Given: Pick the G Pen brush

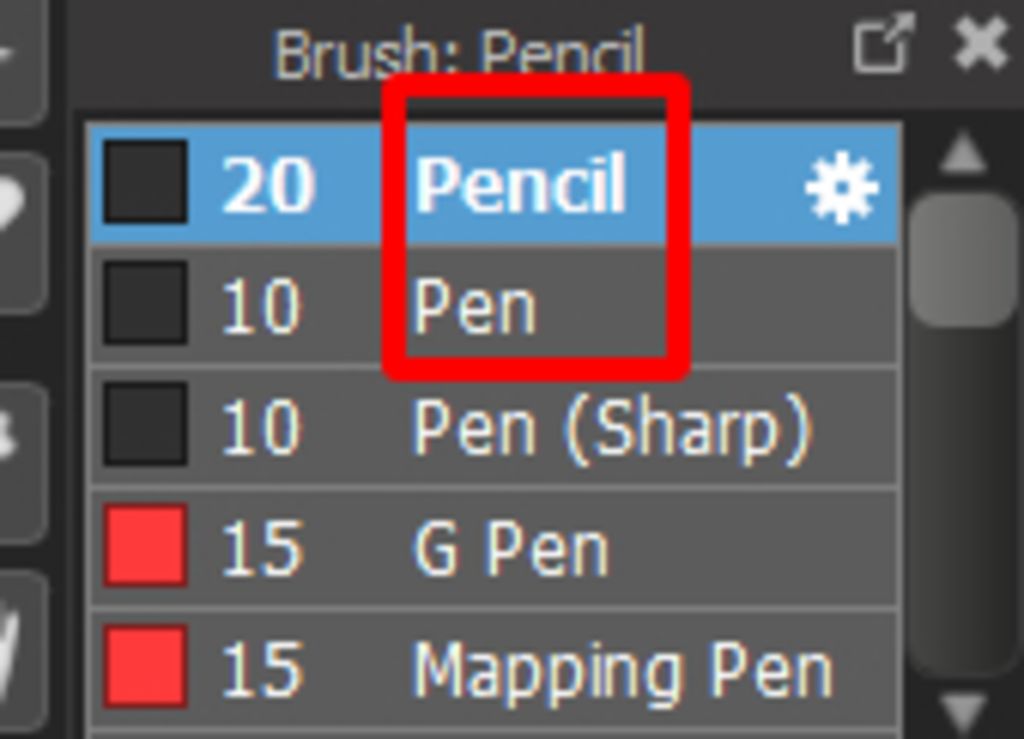Looking at the screenshot, I should pyautogui.click(x=510, y=549).
